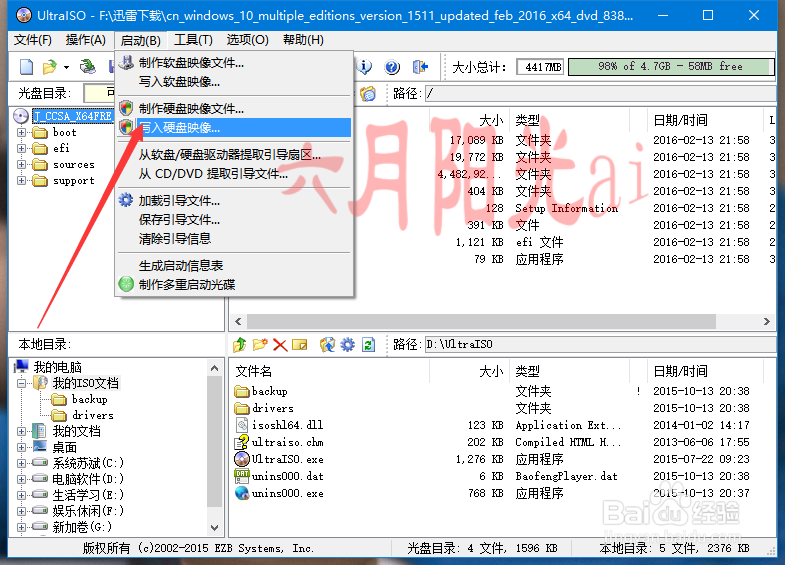Click the local path field D:\UltraISO

(600, 344)
